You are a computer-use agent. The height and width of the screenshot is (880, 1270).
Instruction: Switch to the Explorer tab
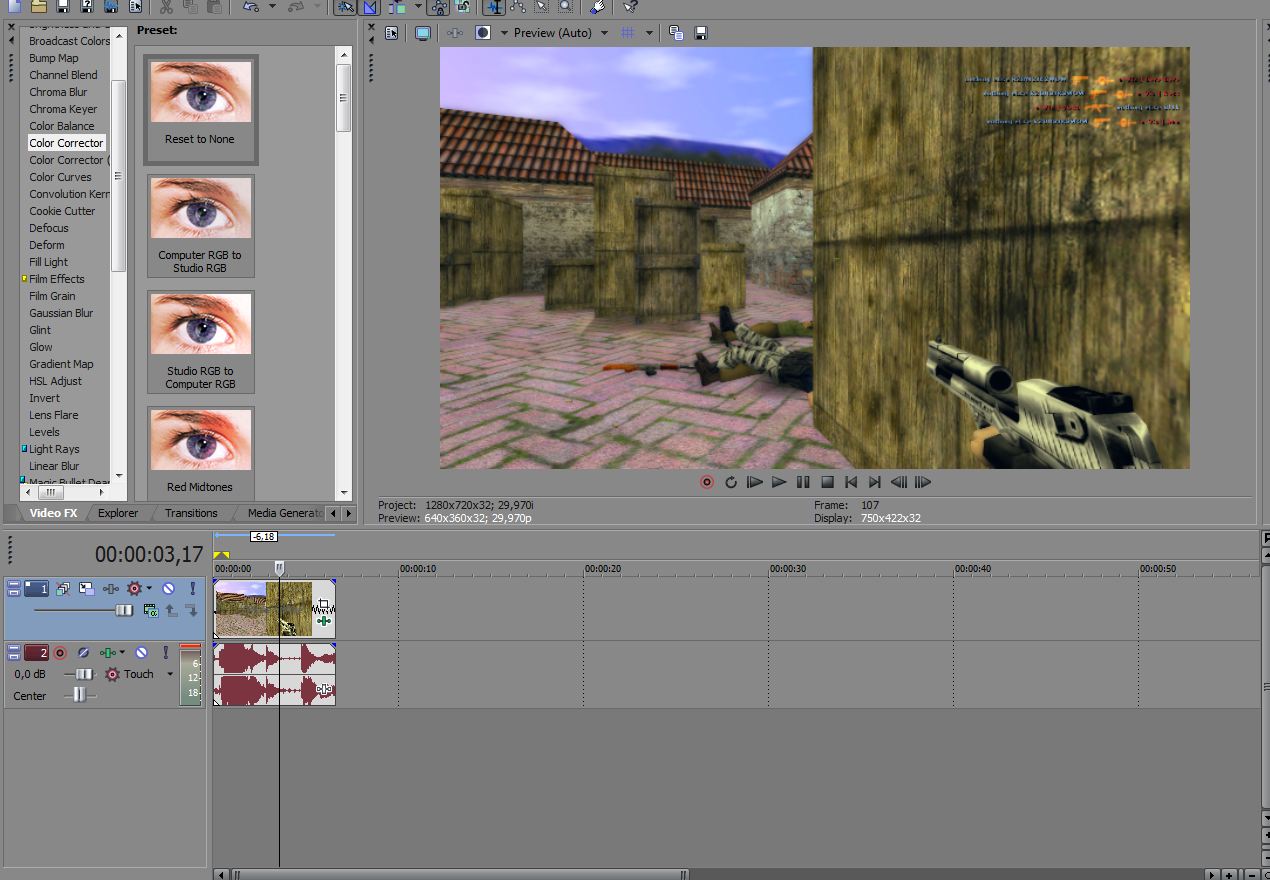tap(118, 513)
